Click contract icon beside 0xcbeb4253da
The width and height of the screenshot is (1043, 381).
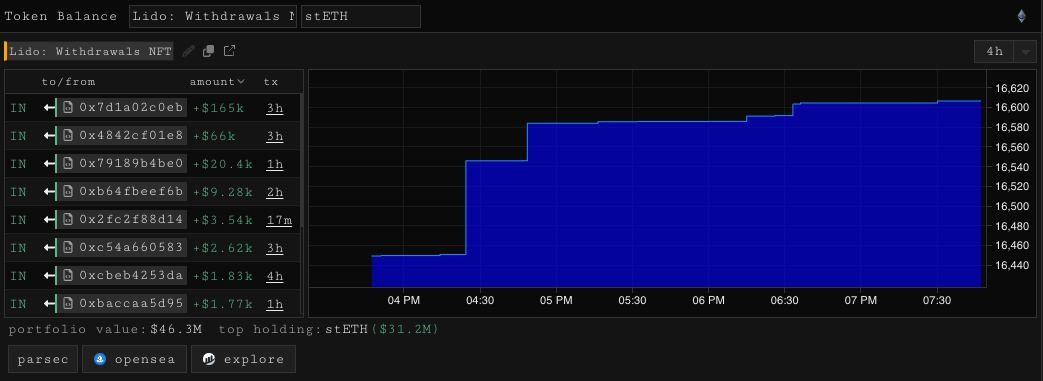(68, 275)
